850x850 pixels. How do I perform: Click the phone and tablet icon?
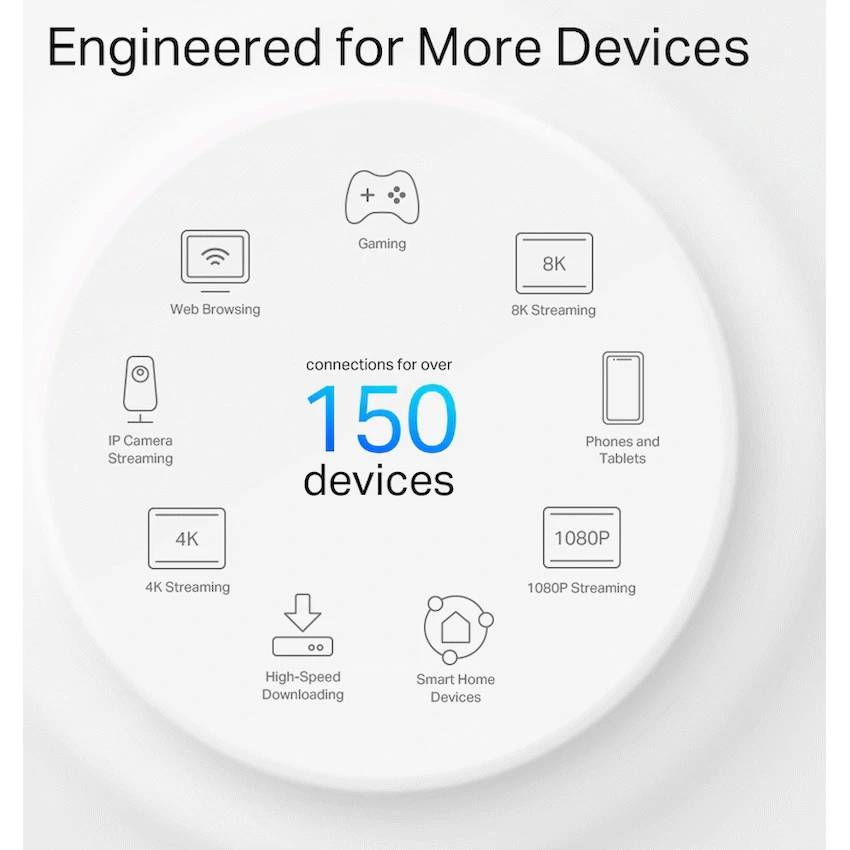(x=623, y=388)
